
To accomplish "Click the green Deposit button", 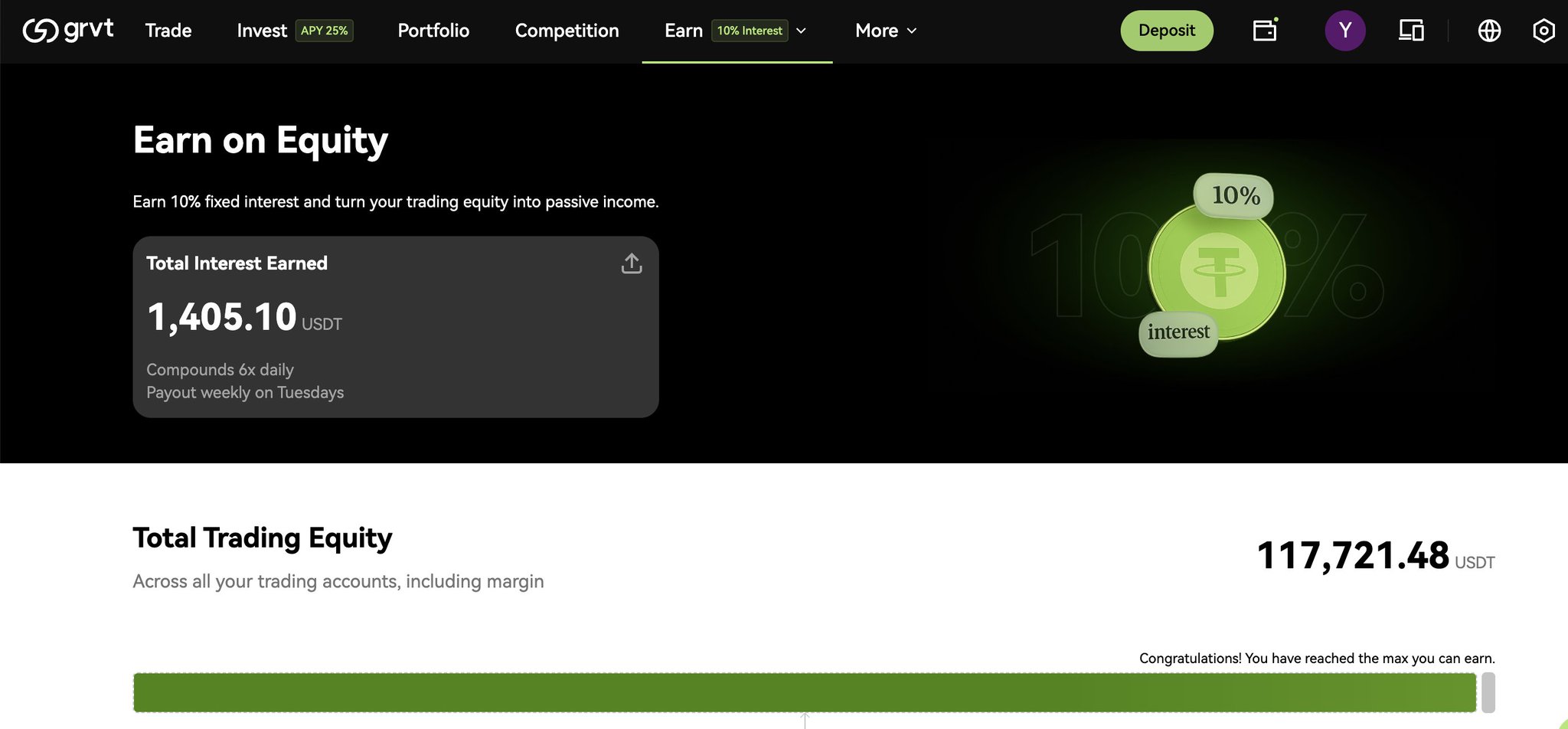I will pos(1167,31).
